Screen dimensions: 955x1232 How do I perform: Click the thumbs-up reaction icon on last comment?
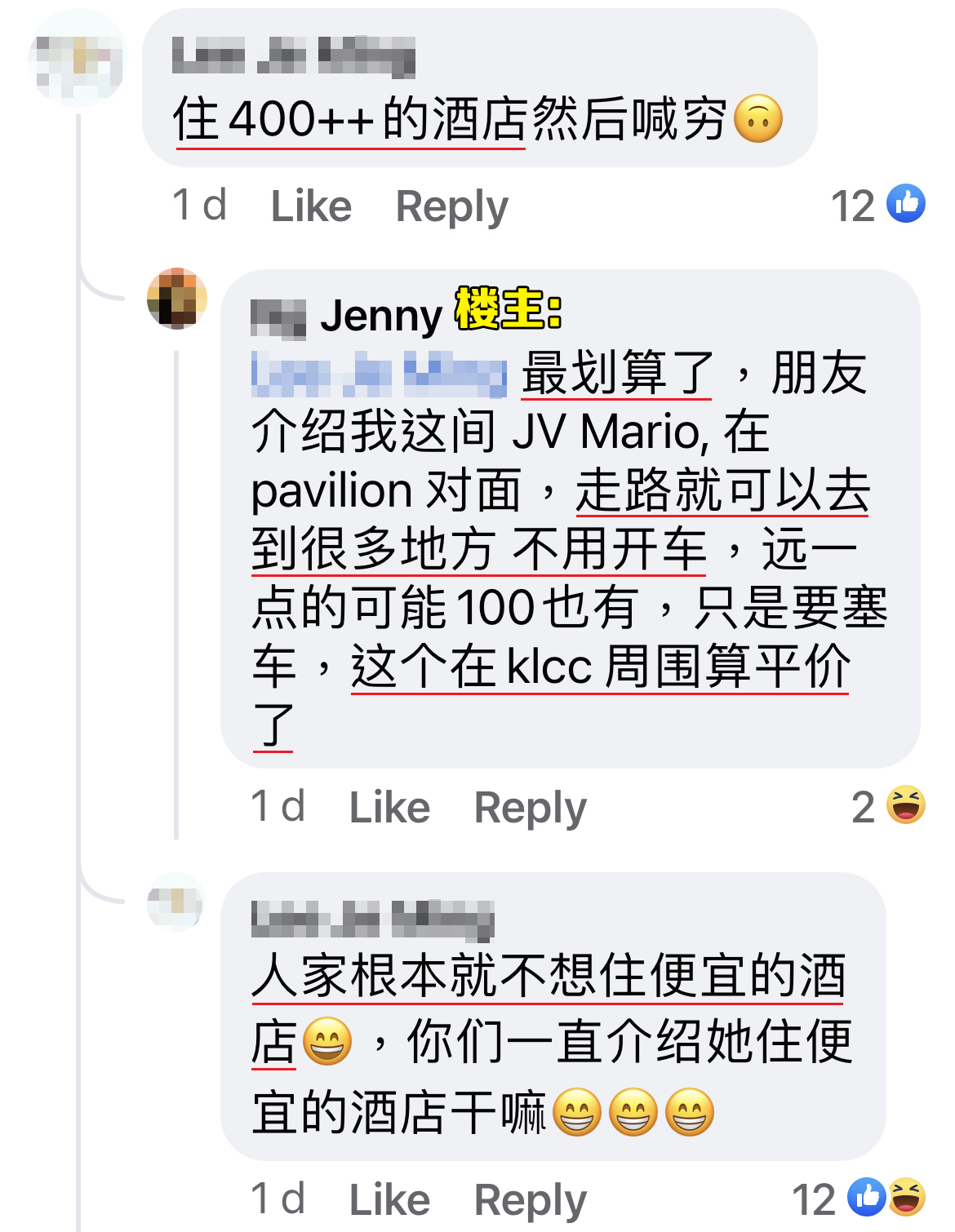tap(866, 1197)
